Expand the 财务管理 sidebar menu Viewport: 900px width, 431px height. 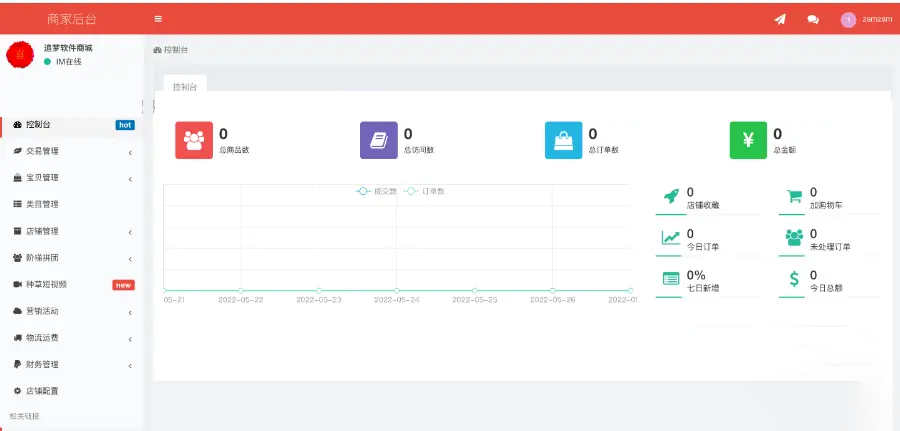(x=70, y=364)
